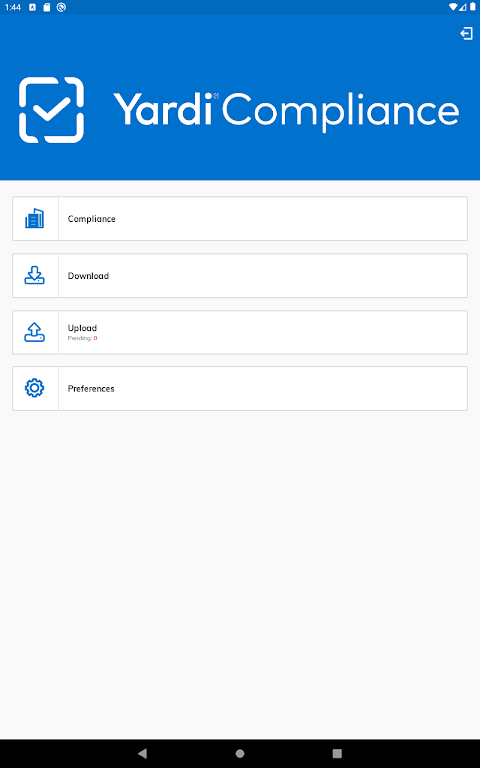Select the Upload menu row

(240, 332)
